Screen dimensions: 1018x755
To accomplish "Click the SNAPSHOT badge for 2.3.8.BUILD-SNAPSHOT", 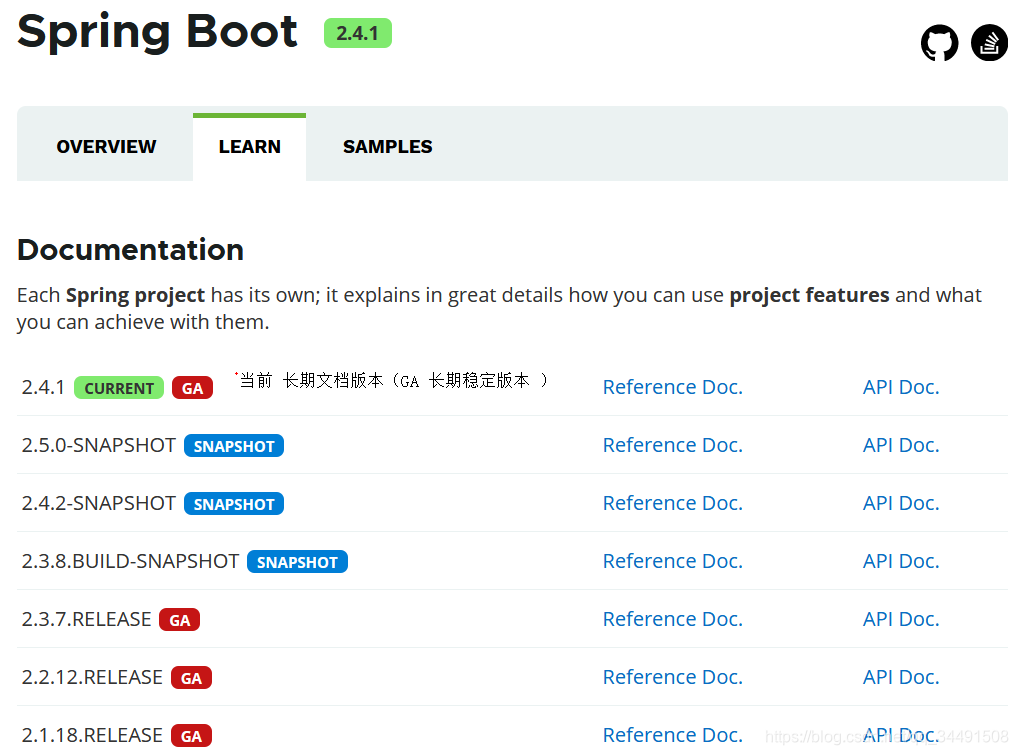I will coord(297,562).
